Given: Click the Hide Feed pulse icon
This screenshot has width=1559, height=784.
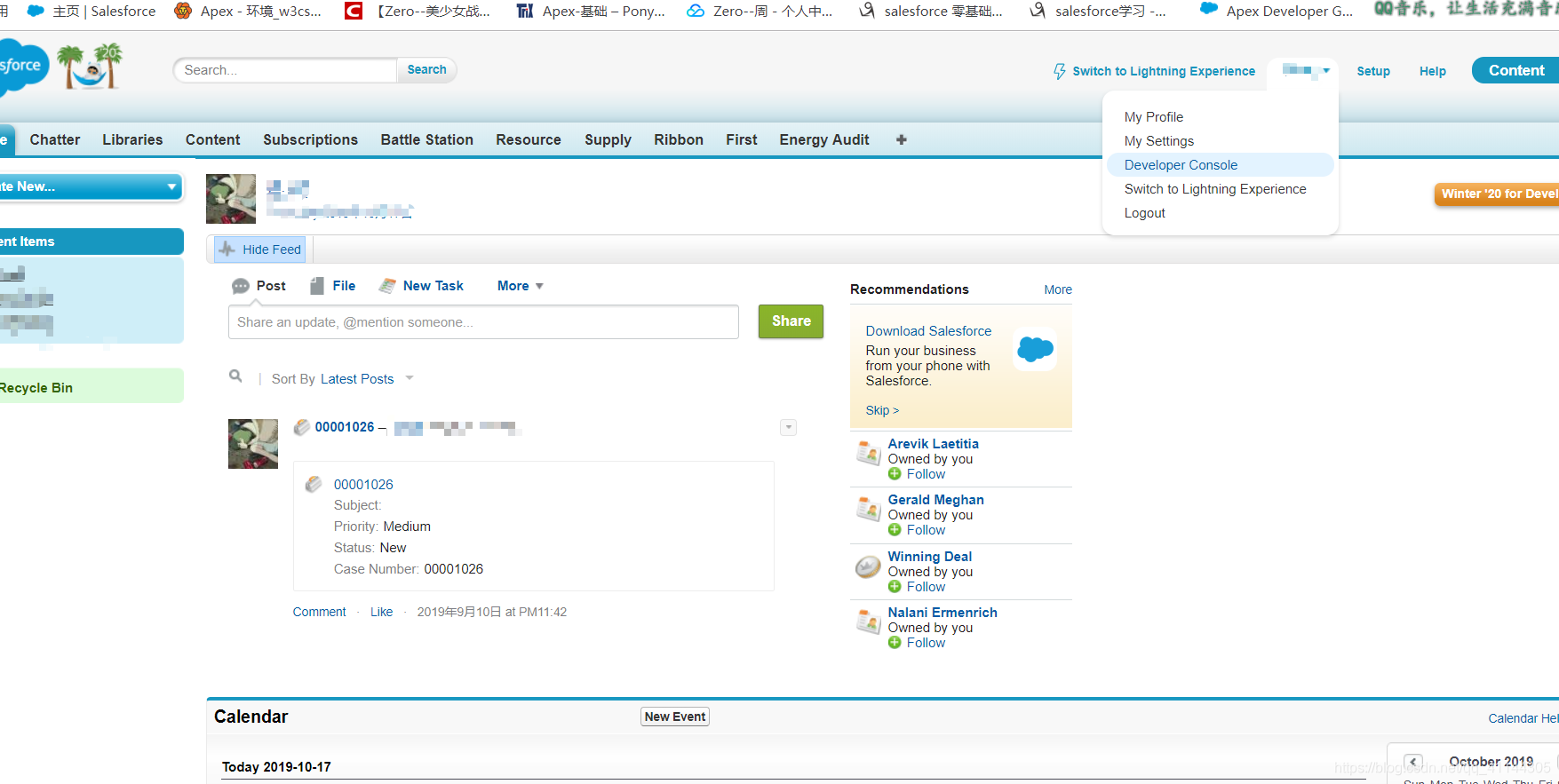Looking at the screenshot, I should coord(227,249).
